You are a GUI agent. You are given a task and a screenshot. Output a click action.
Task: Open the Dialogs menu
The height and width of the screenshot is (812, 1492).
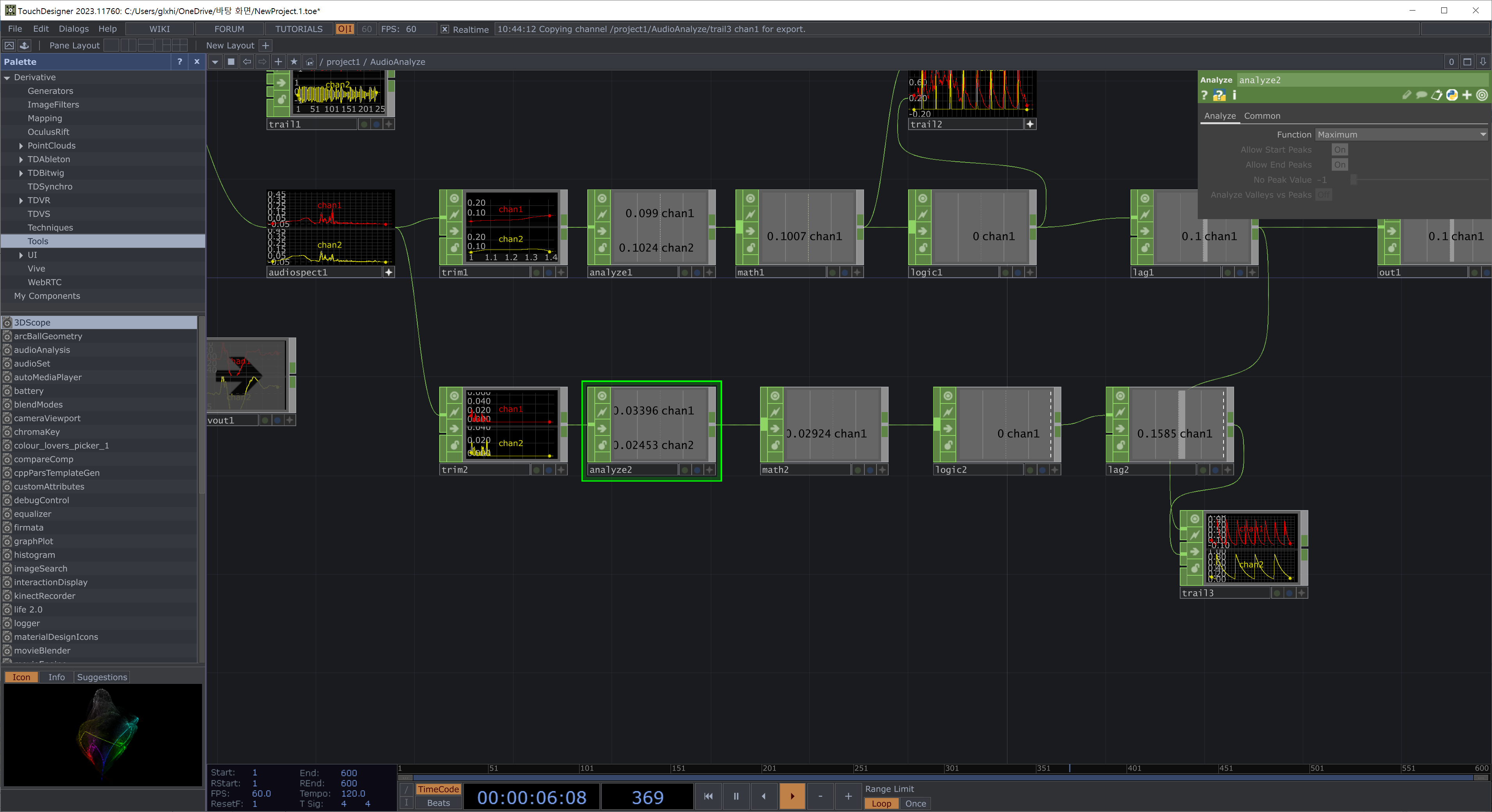[73, 29]
